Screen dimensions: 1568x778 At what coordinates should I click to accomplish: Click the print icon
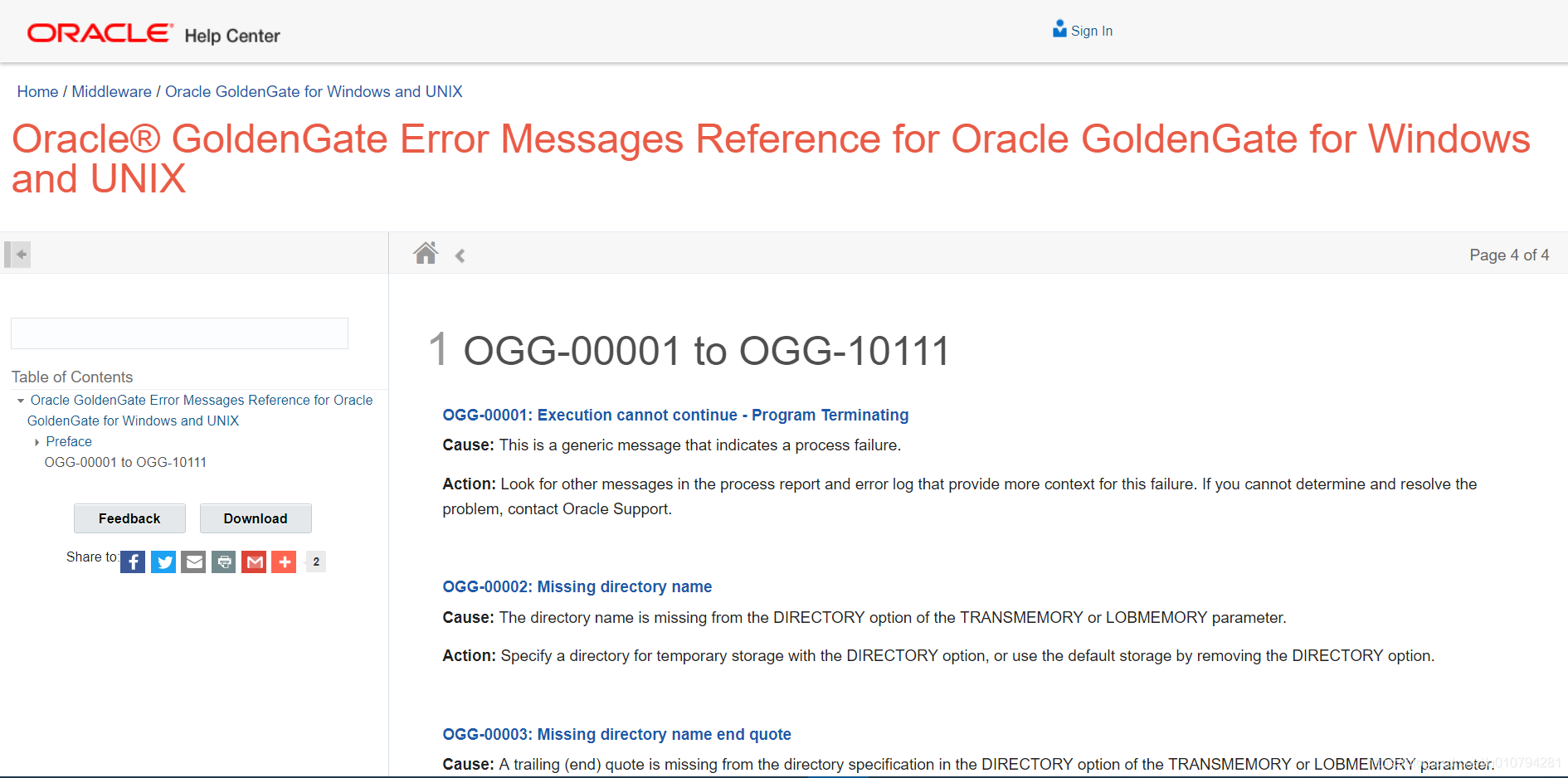click(224, 562)
